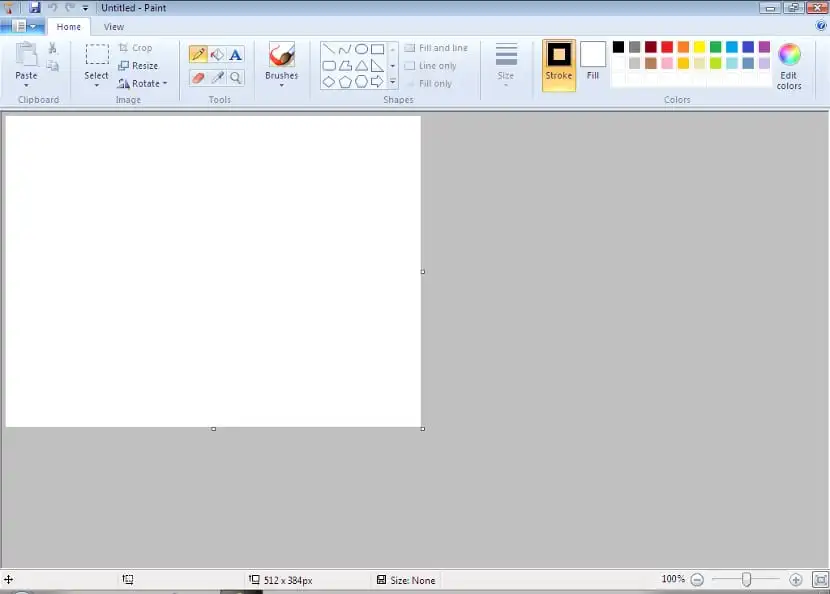Expand the Shapes gallery more arrow

(393, 82)
